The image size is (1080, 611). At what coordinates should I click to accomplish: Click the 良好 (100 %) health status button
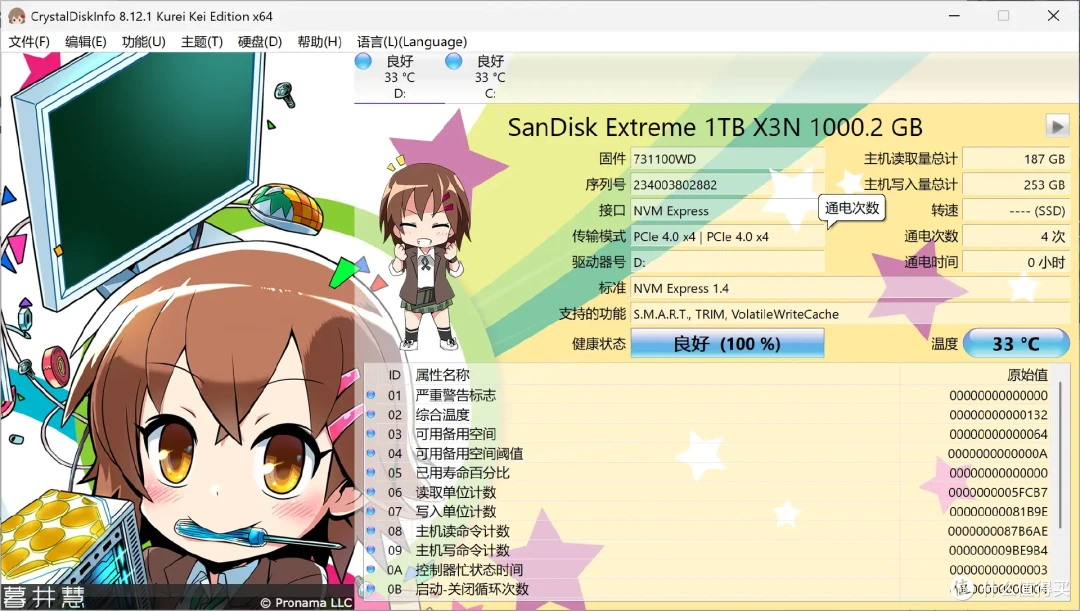(x=727, y=343)
